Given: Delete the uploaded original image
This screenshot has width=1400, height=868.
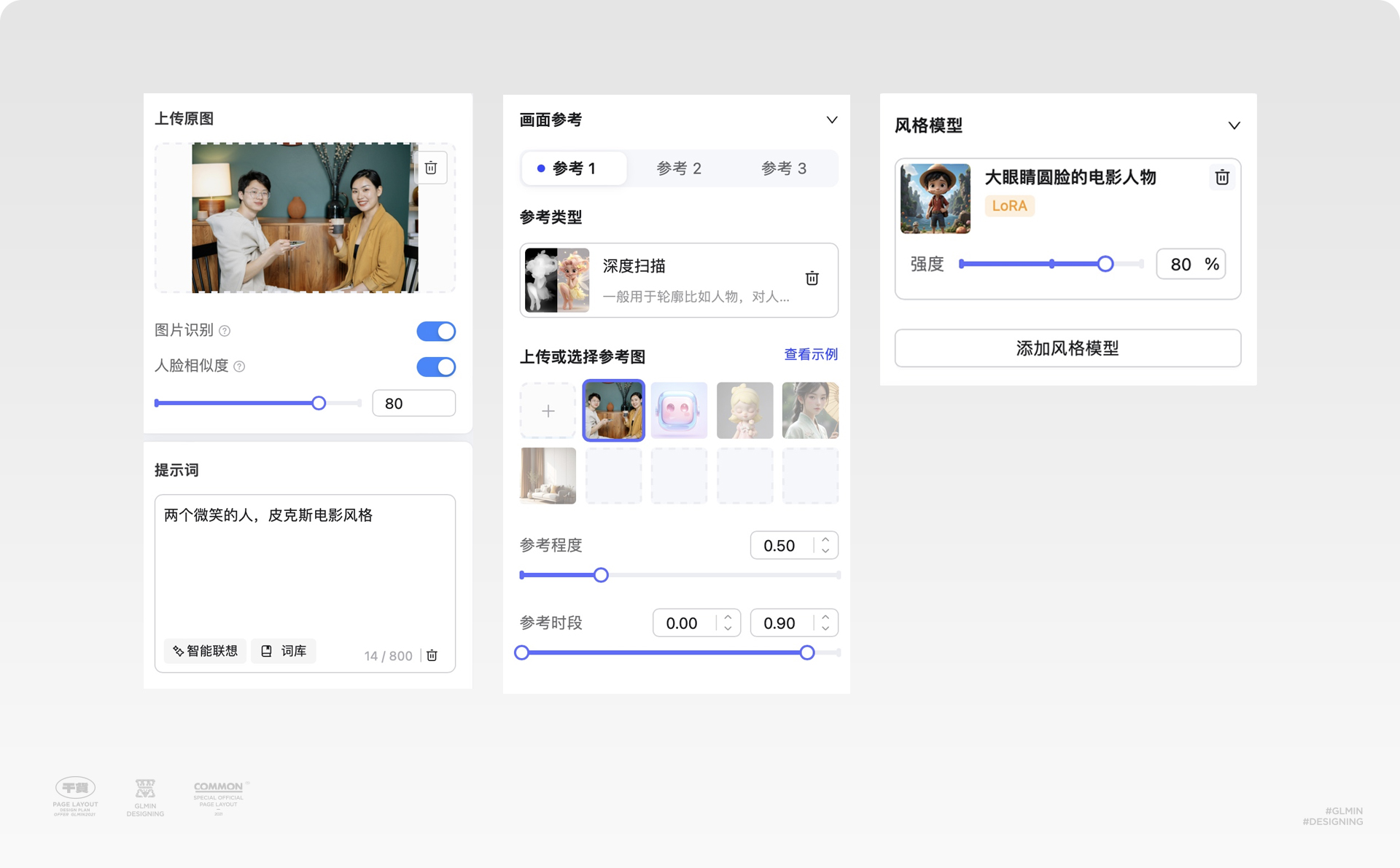Looking at the screenshot, I should coord(431,168).
